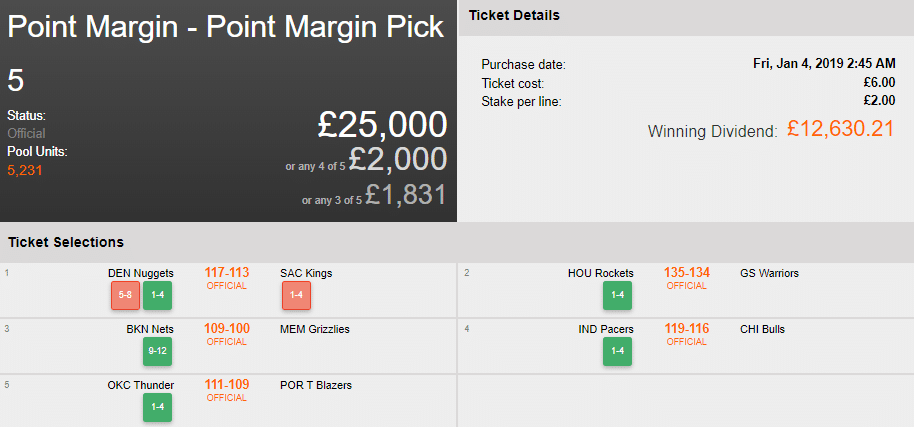The image size is (914, 427).
Task: Click the 117-113 official score
Action: point(226,273)
